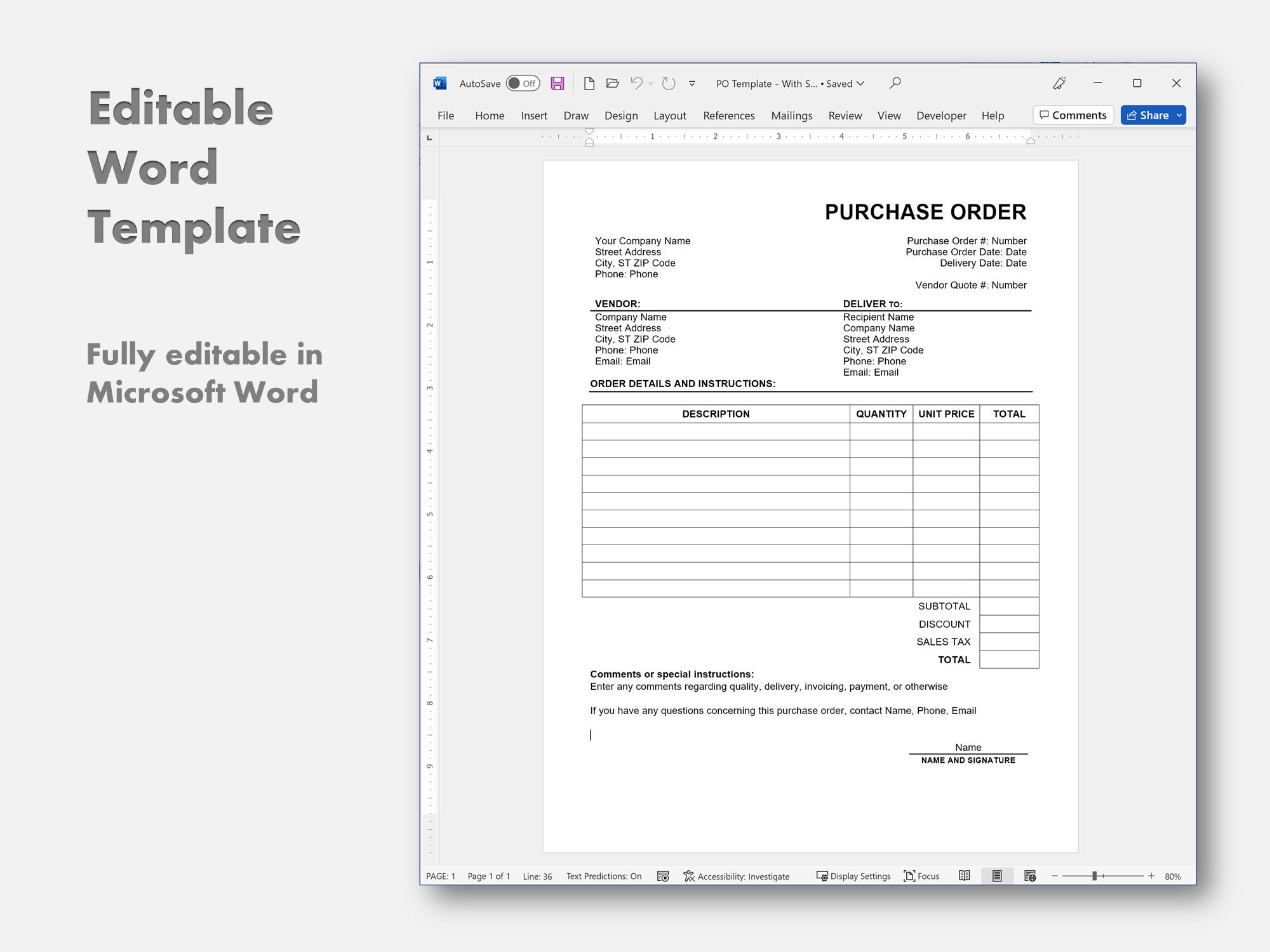Select the Web Layout view icon
Image resolution: width=1270 pixels, height=952 pixels.
point(1030,876)
